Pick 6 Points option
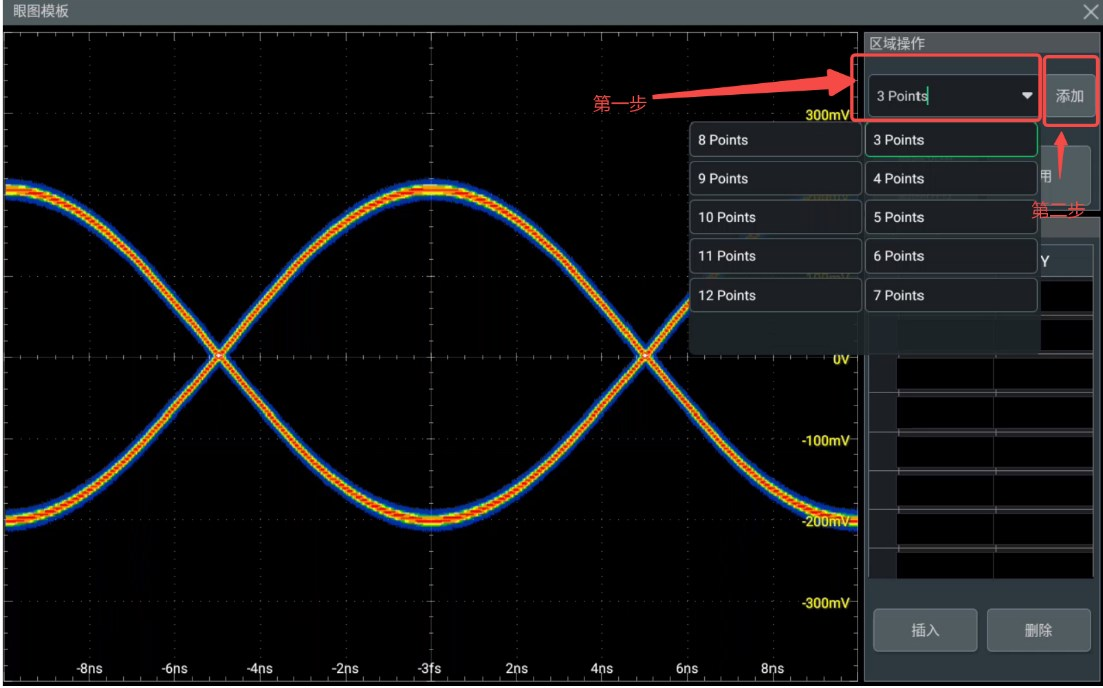The width and height of the screenshot is (1103, 688). coord(950,256)
